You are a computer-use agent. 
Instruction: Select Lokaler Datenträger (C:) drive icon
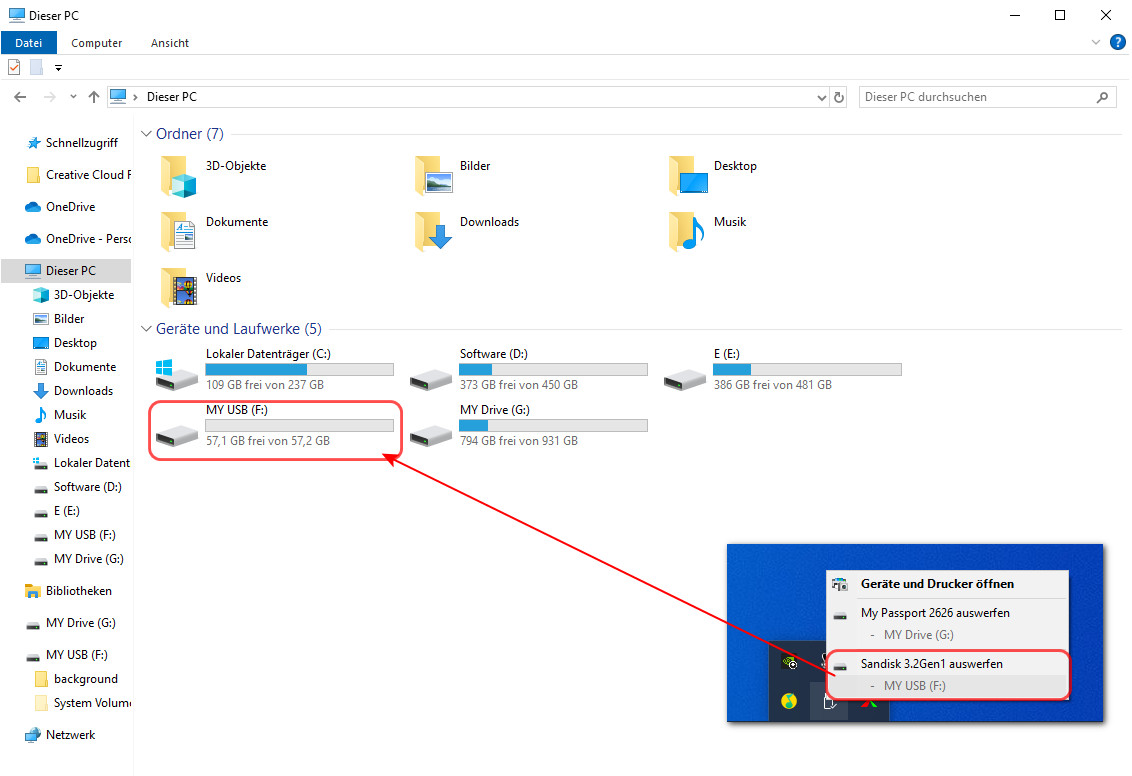tap(176, 376)
